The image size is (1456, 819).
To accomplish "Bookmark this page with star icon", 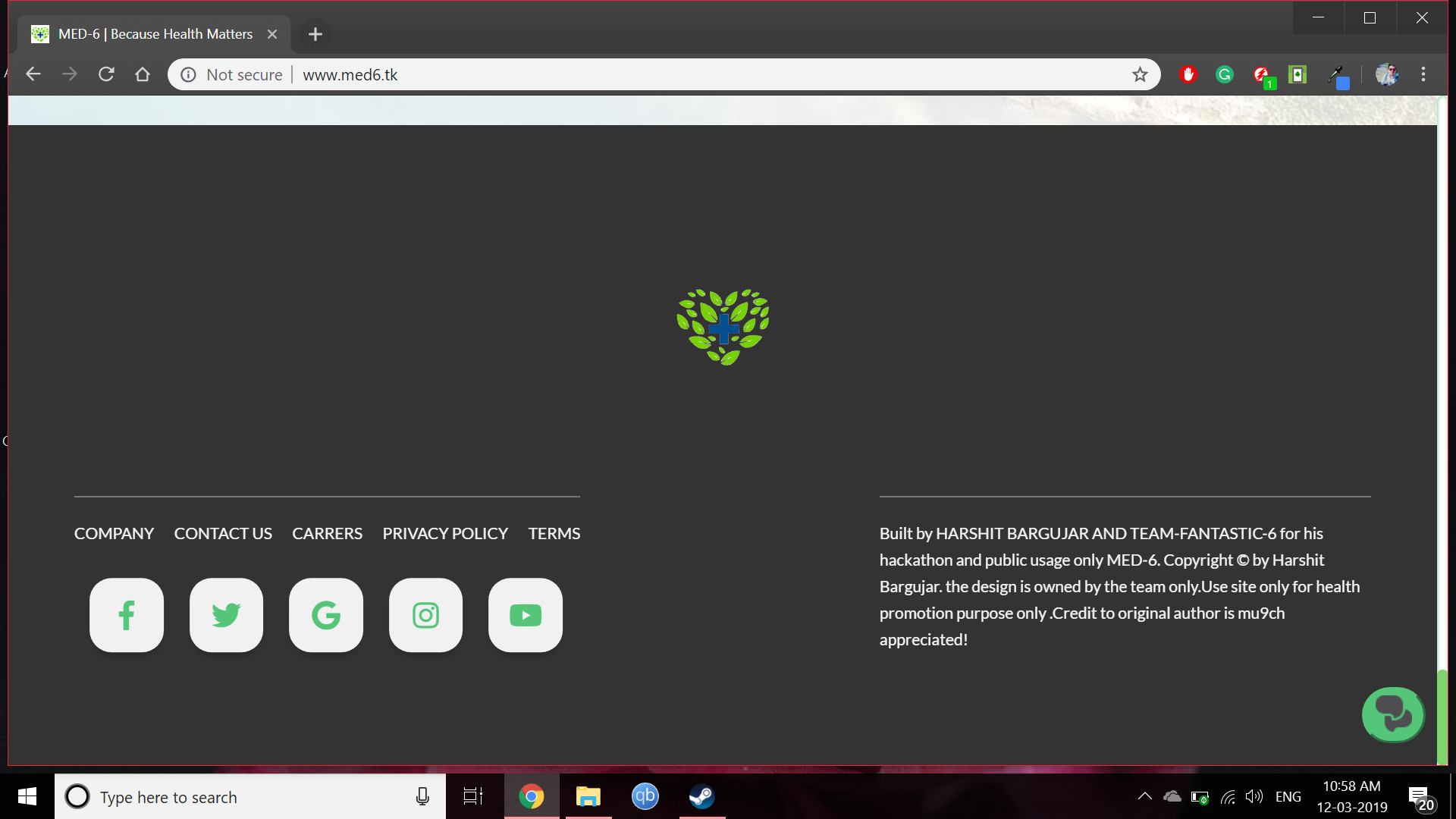I will 1140,74.
